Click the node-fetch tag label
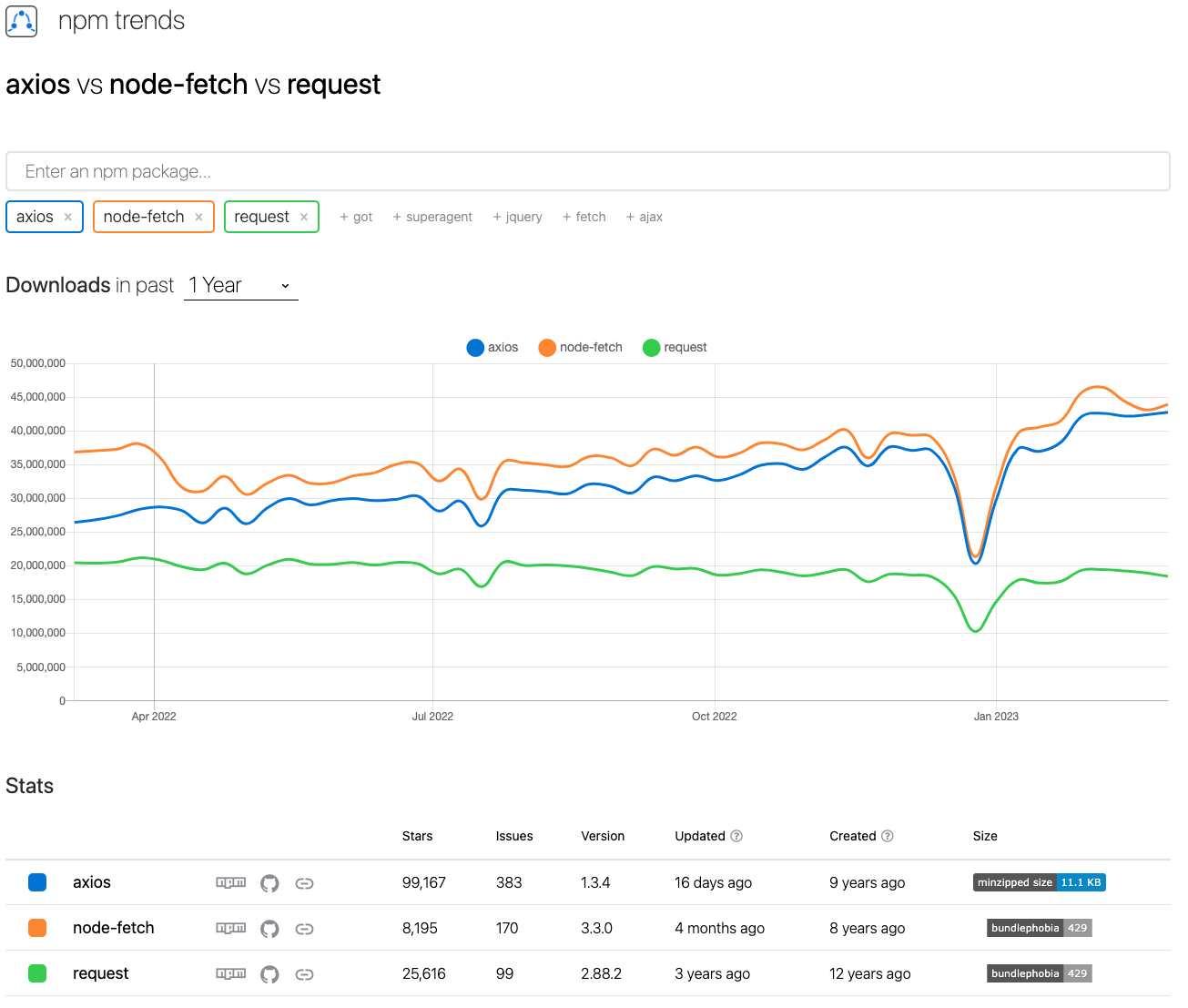The image size is (1188, 1008). (144, 217)
